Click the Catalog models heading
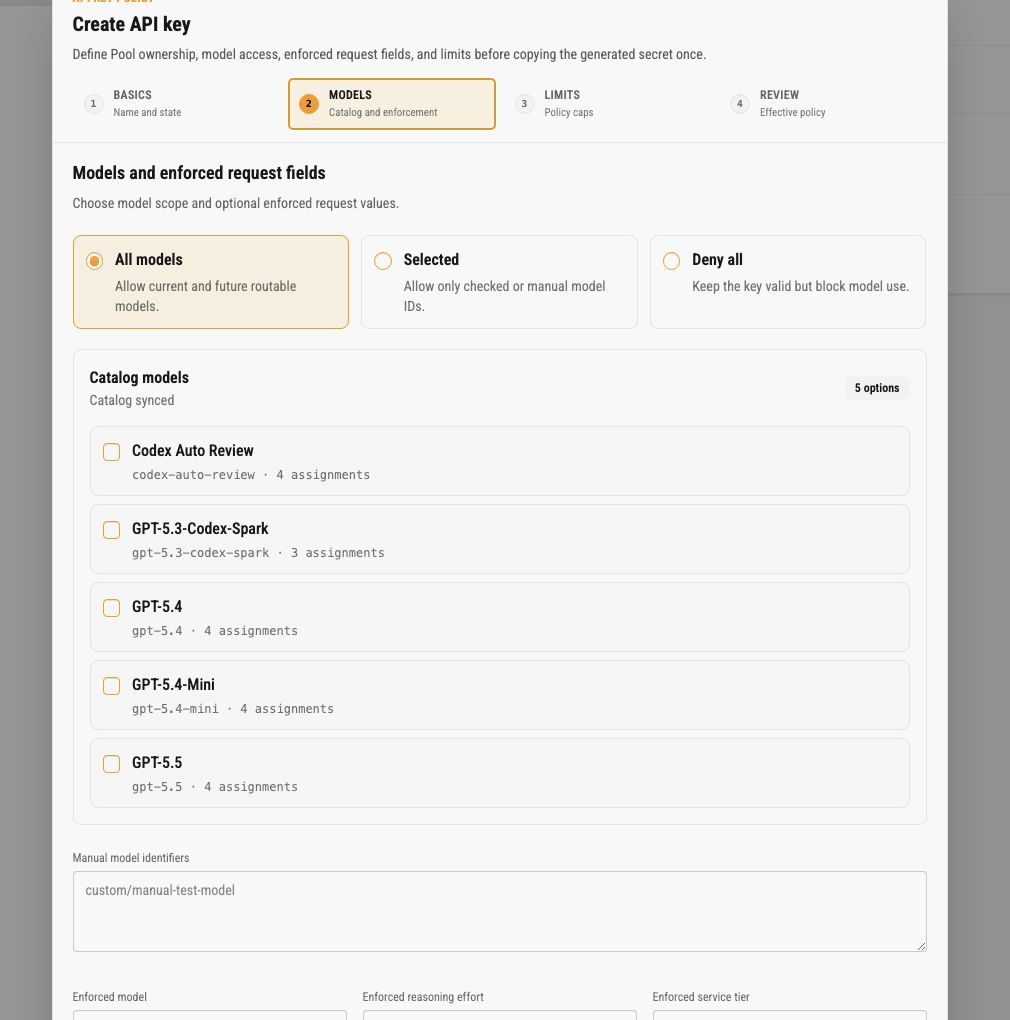The height and width of the screenshot is (1020, 1010). pyautogui.click(x=139, y=378)
